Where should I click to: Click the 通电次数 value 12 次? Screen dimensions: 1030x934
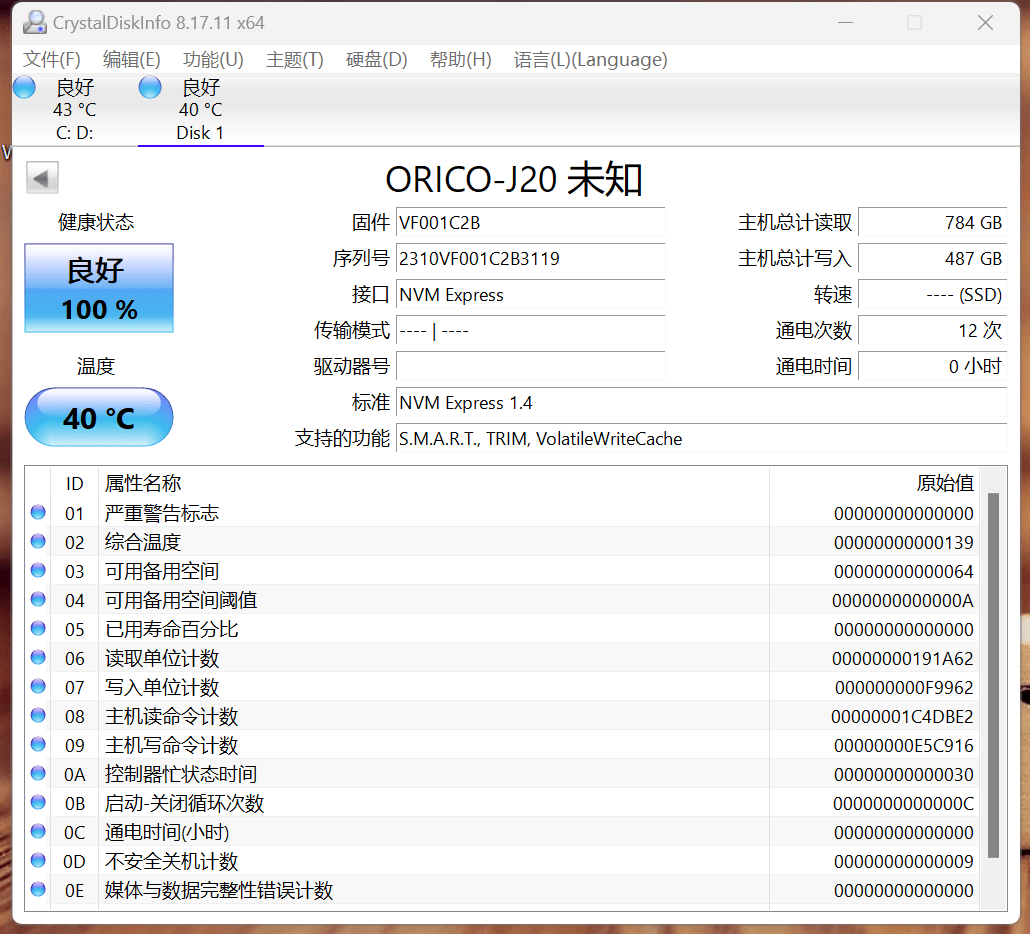point(933,330)
